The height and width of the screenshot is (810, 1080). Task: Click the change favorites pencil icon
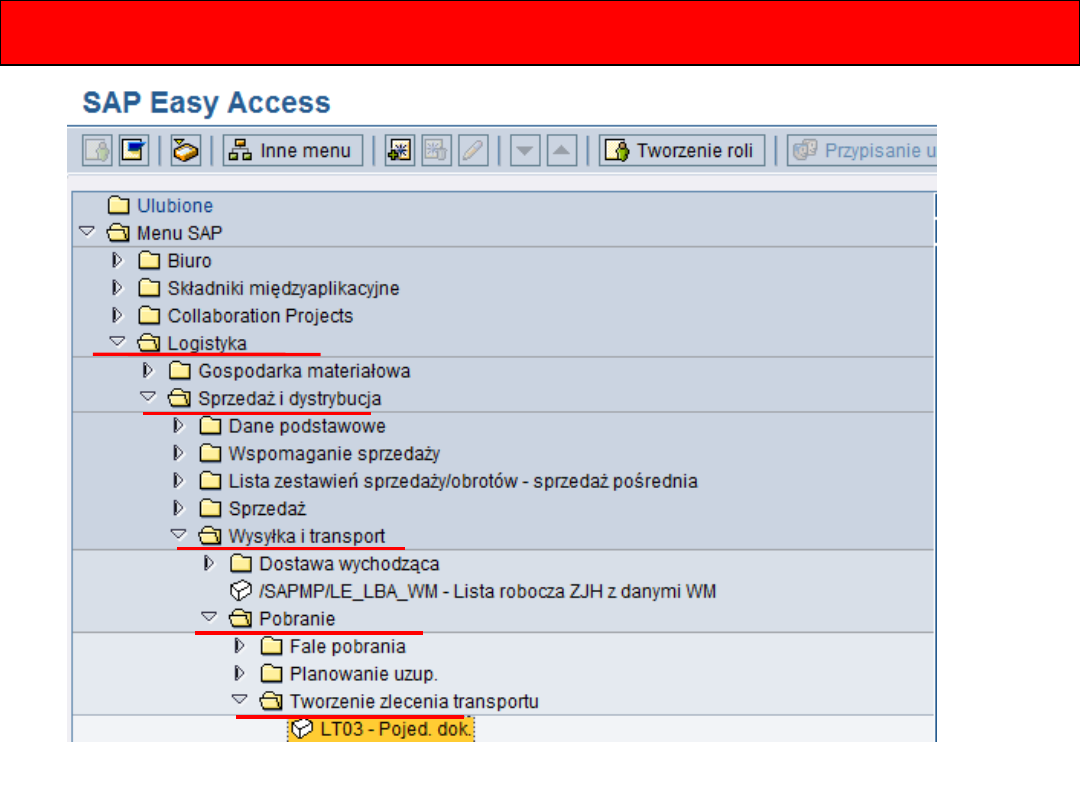click(x=473, y=151)
